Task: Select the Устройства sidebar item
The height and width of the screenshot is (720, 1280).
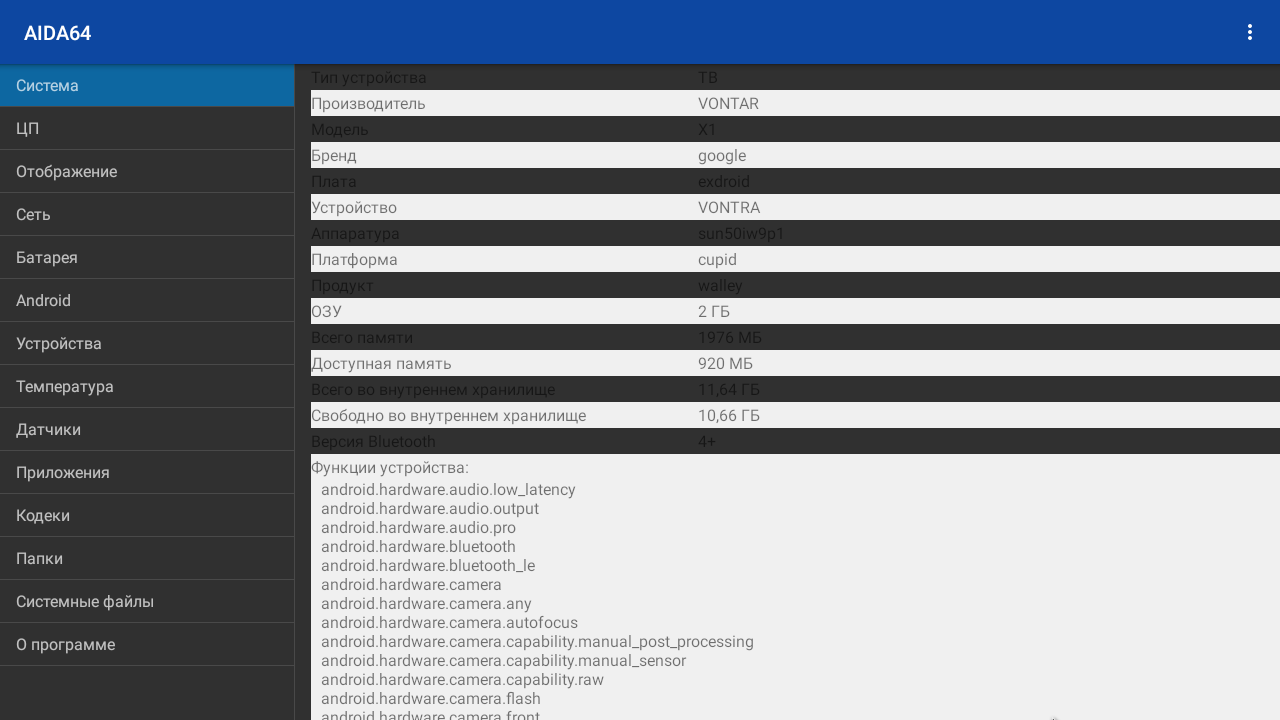Action: pyautogui.click(x=147, y=344)
